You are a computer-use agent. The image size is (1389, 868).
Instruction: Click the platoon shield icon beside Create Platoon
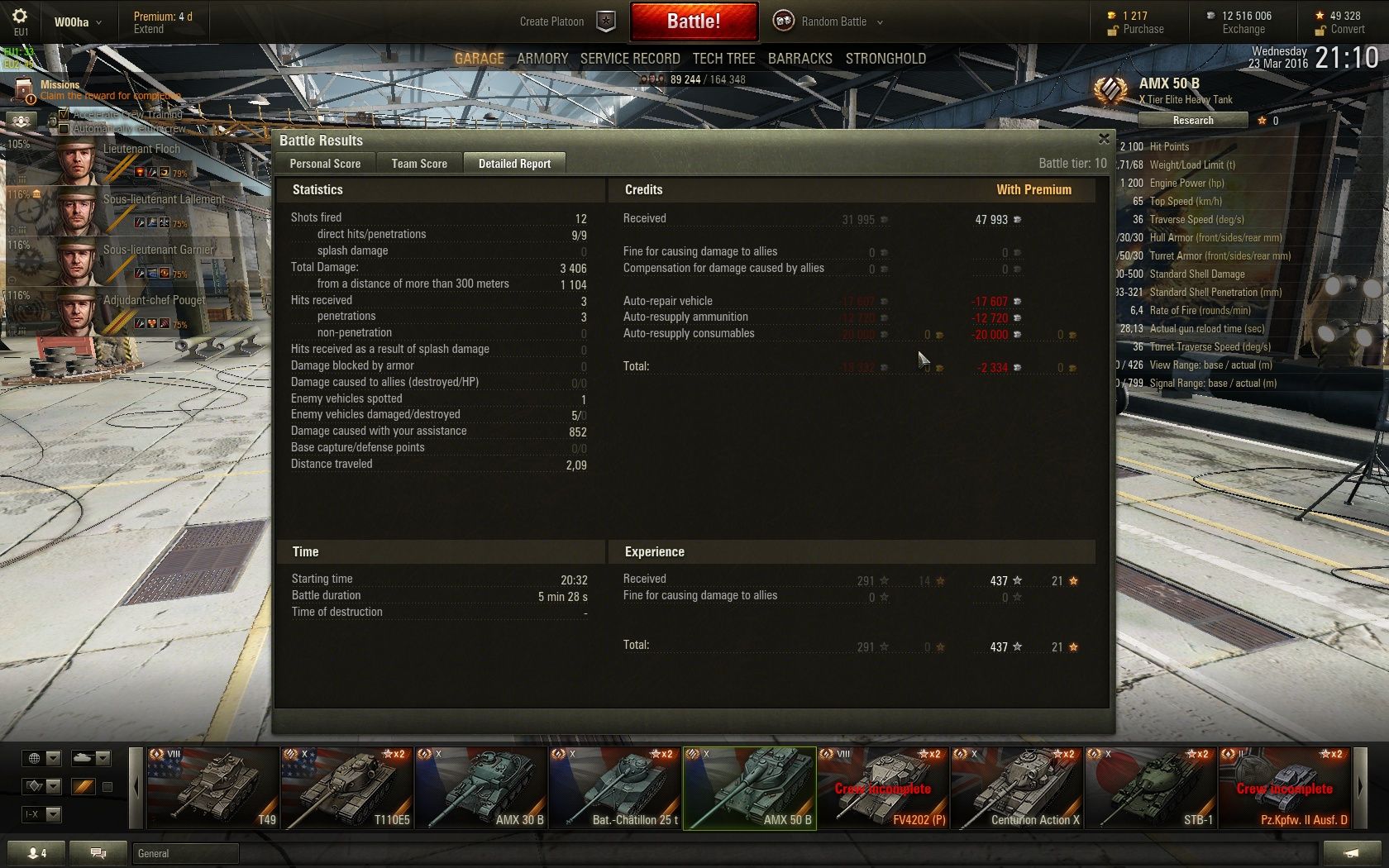606,21
